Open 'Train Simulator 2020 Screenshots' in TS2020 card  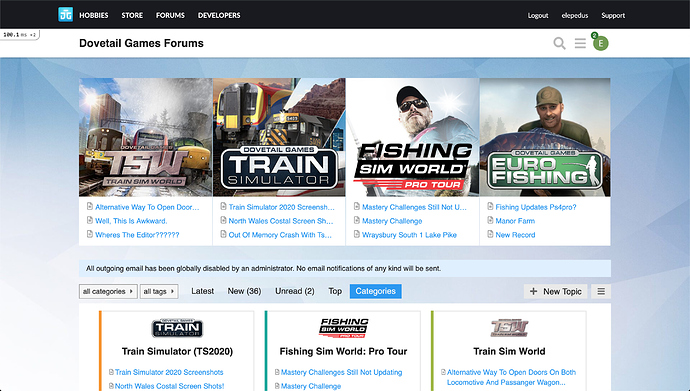tap(169, 372)
